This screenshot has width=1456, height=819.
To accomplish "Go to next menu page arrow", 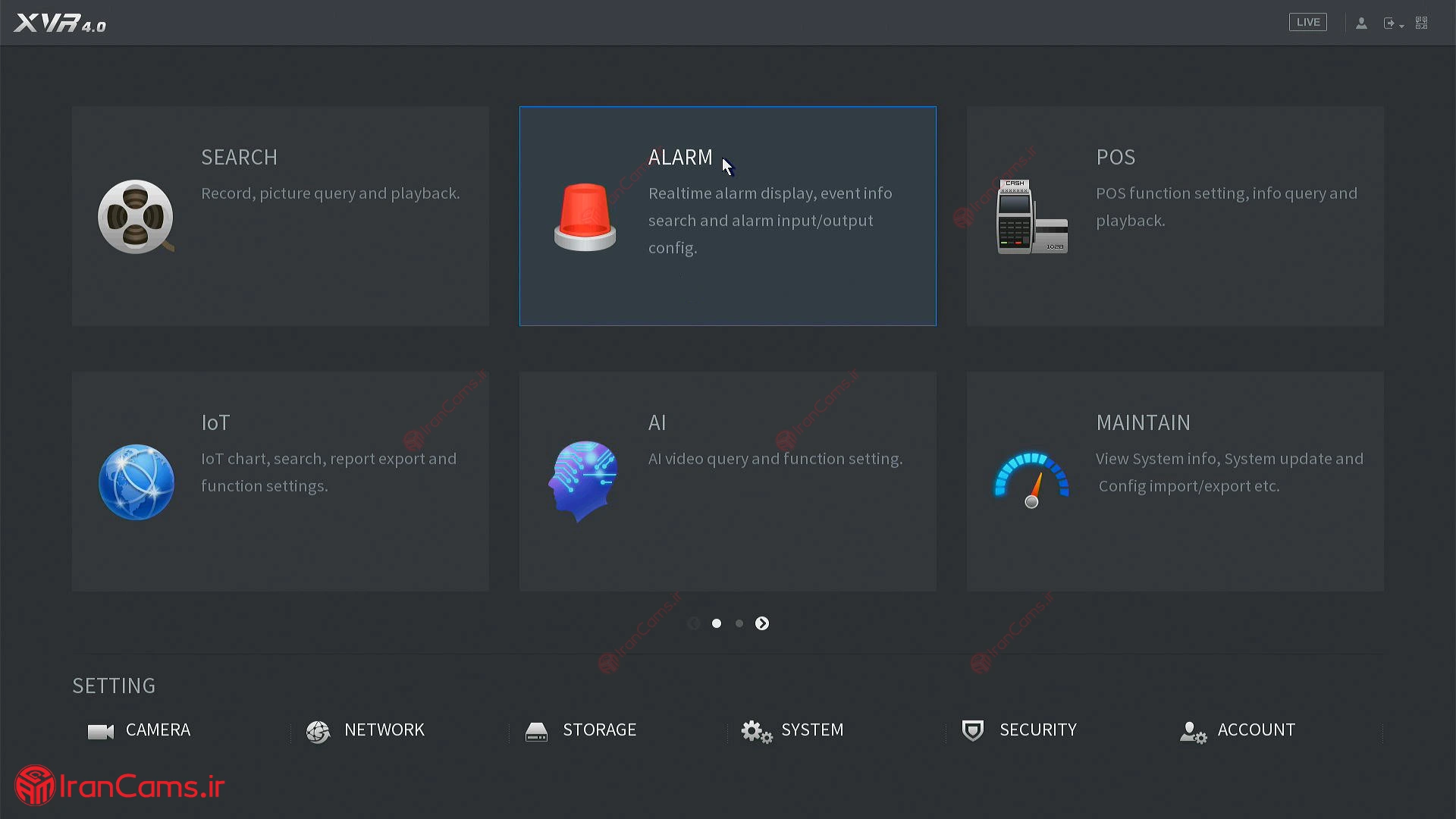I will tap(762, 623).
